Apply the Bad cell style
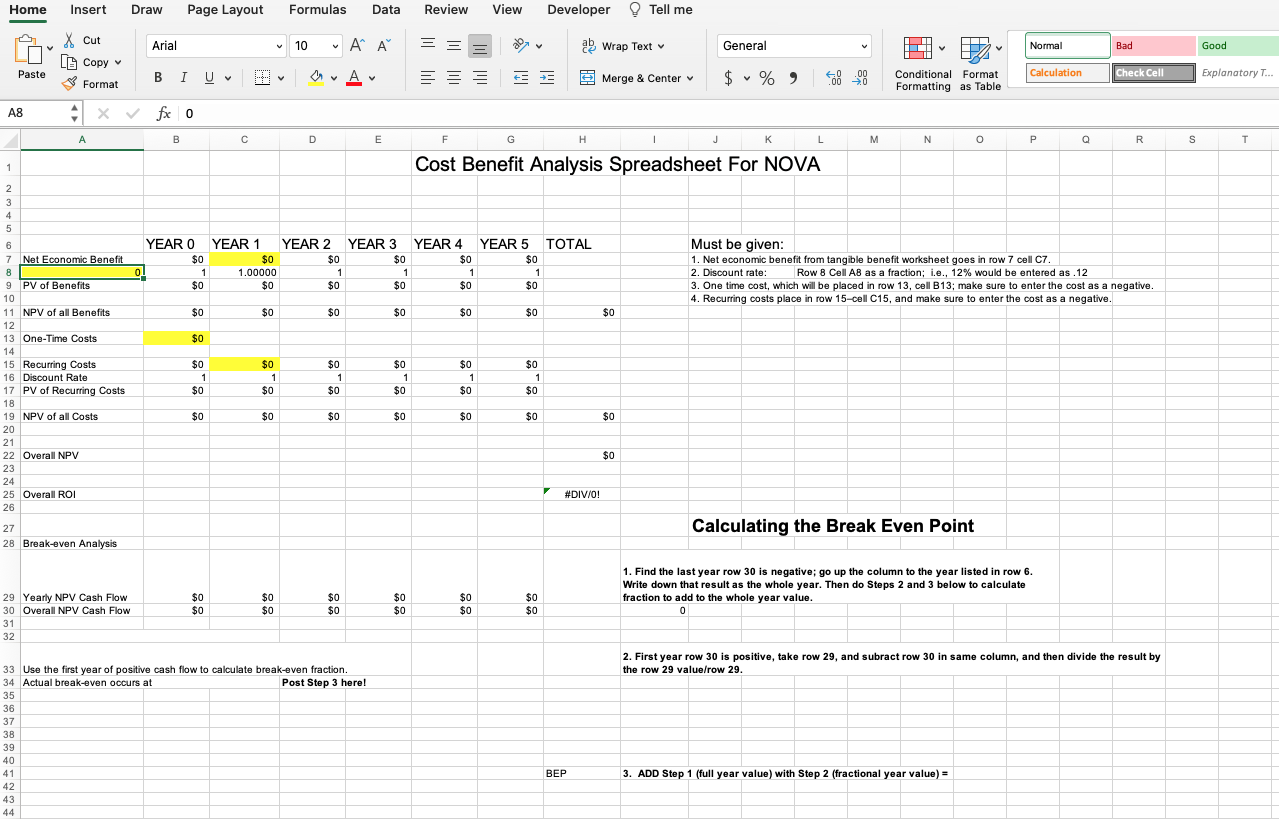 pyautogui.click(x=1154, y=46)
